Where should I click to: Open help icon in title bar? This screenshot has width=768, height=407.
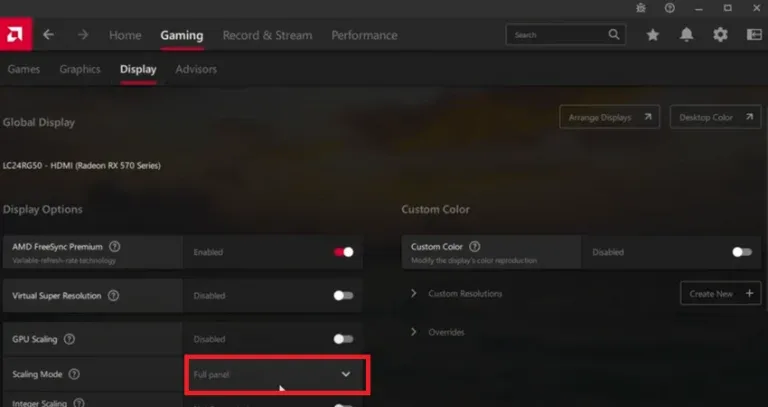pos(670,8)
